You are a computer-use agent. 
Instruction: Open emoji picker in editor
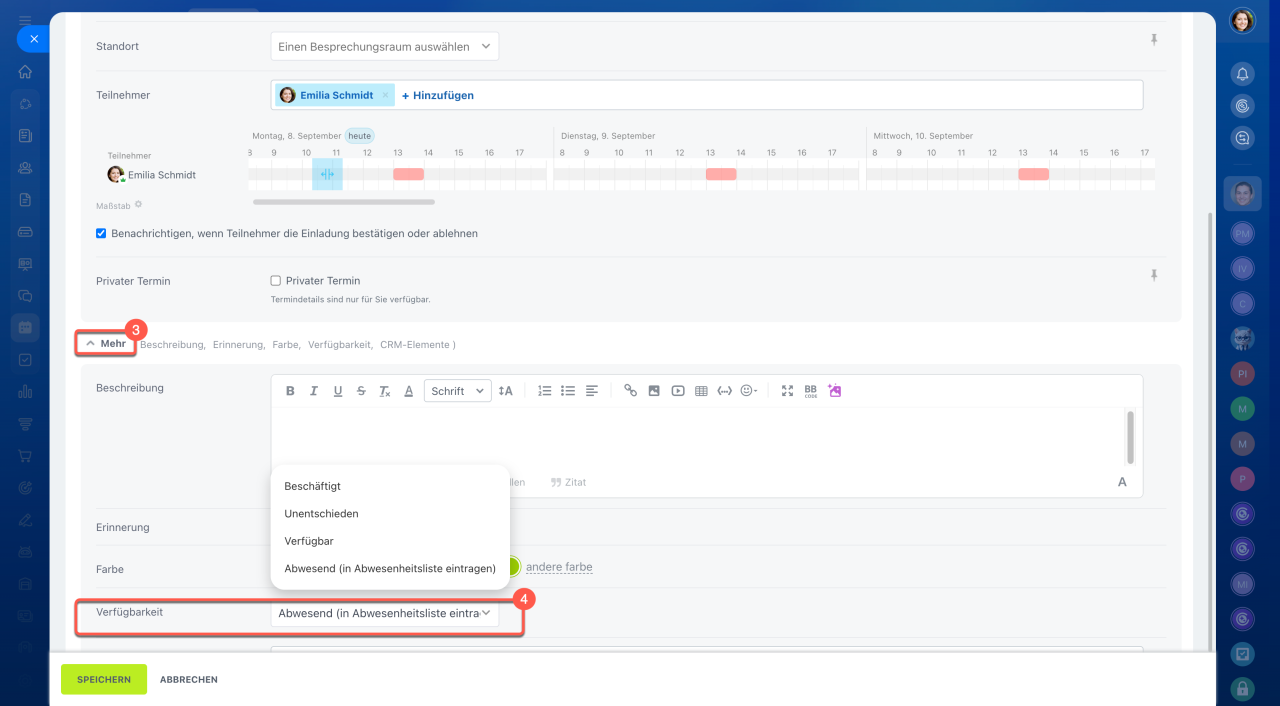pyautogui.click(x=749, y=391)
